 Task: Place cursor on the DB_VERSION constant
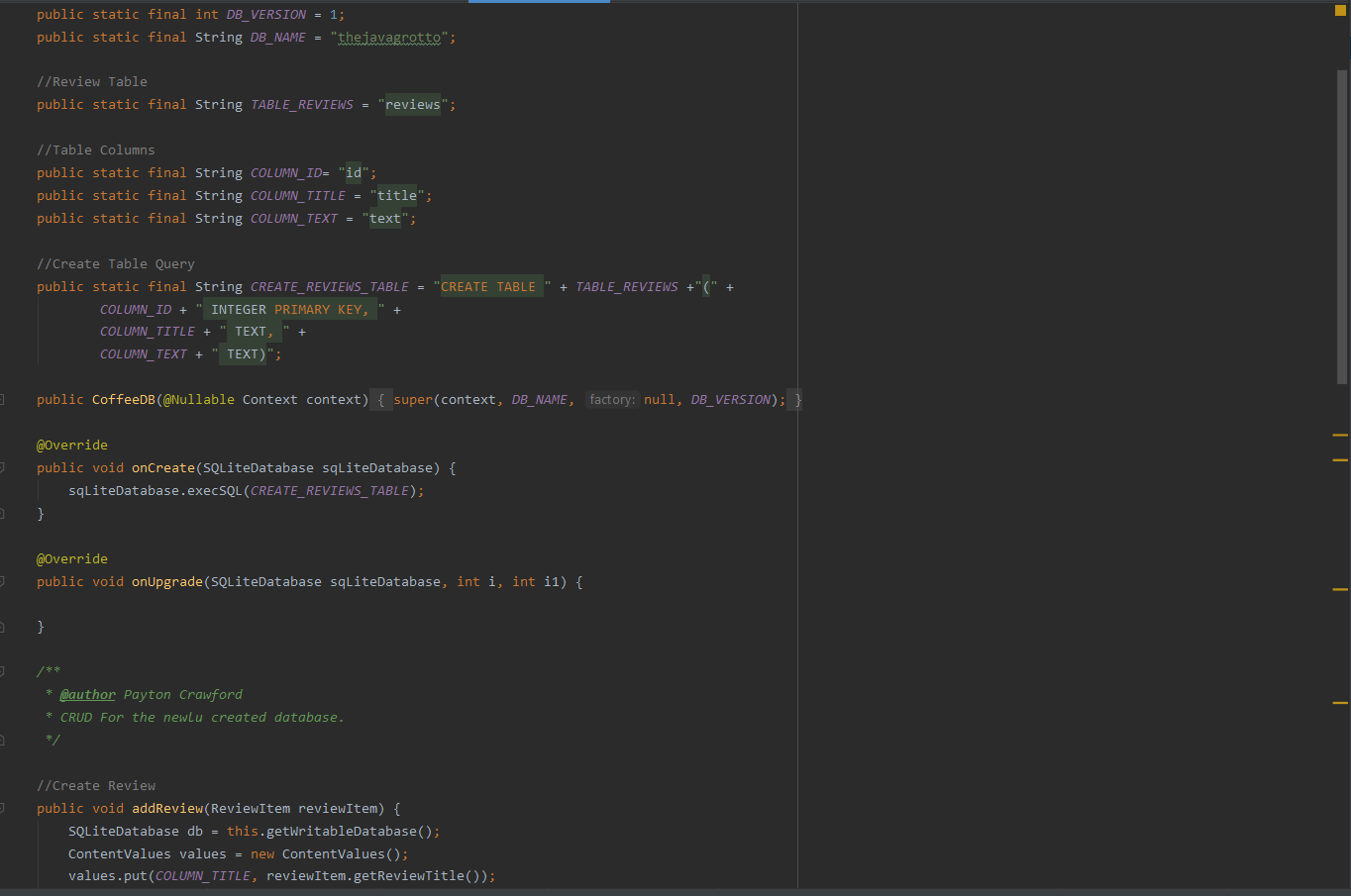tap(264, 14)
